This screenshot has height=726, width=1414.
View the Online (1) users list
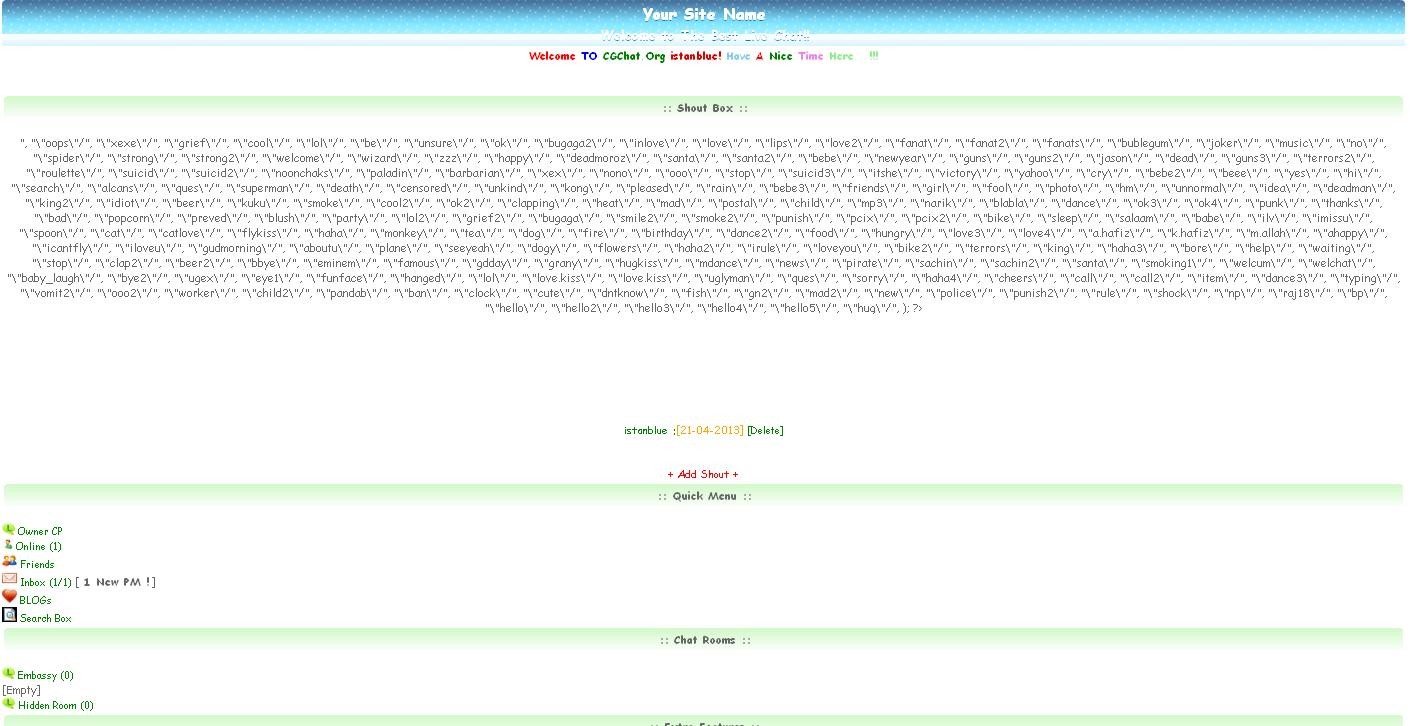[x=38, y=547]
